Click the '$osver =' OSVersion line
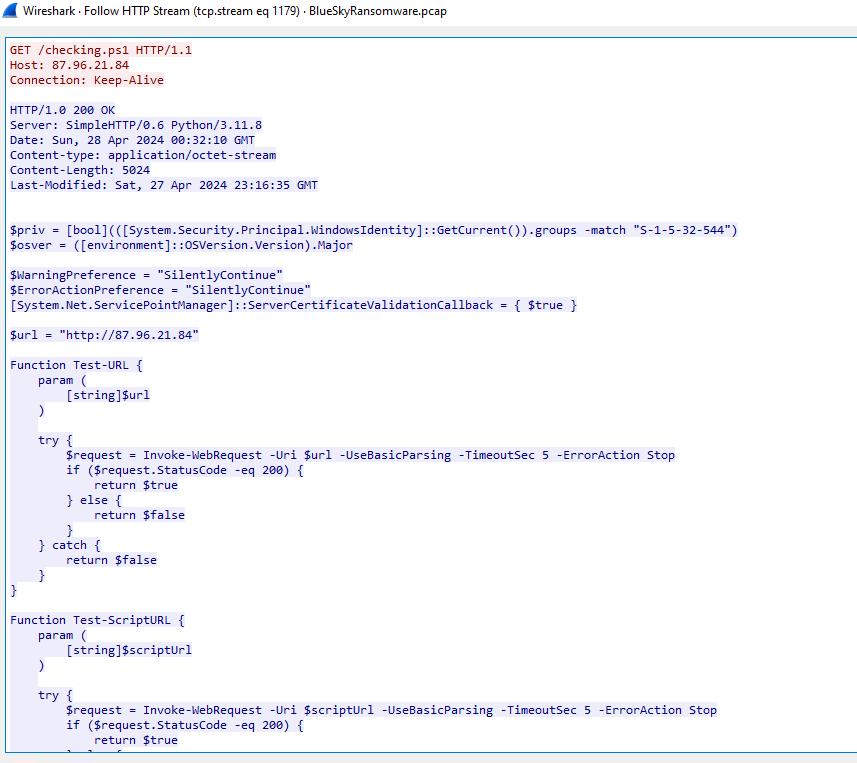 (x=181, y=245)
